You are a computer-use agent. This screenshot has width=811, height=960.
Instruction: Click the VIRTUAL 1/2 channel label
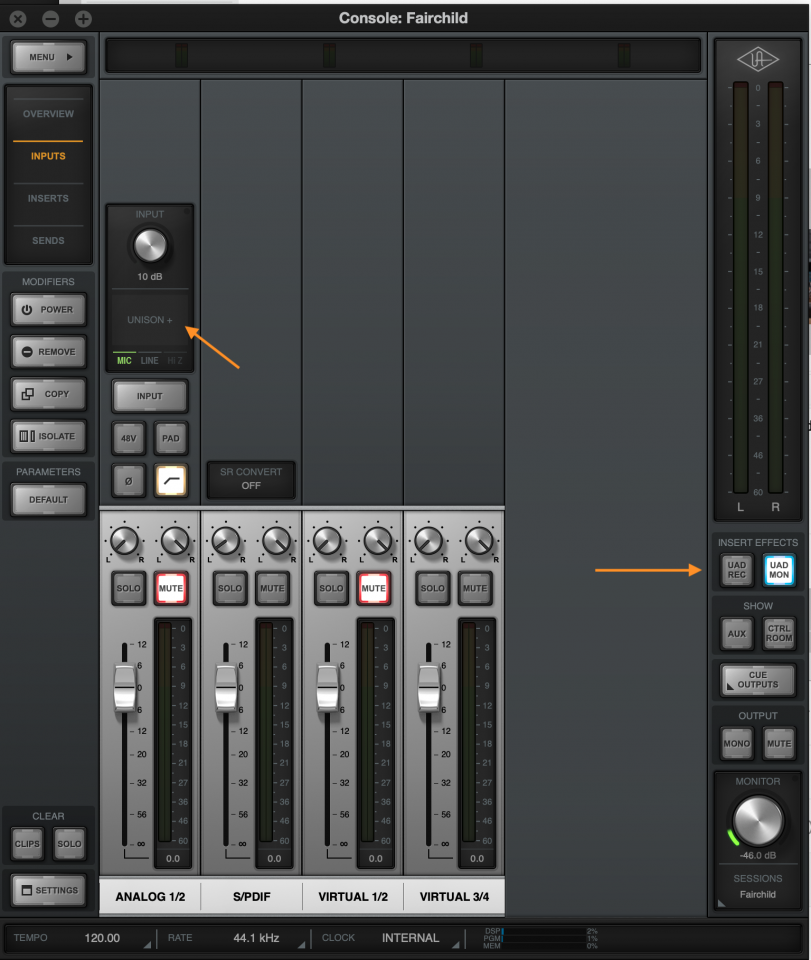[353, 896]
